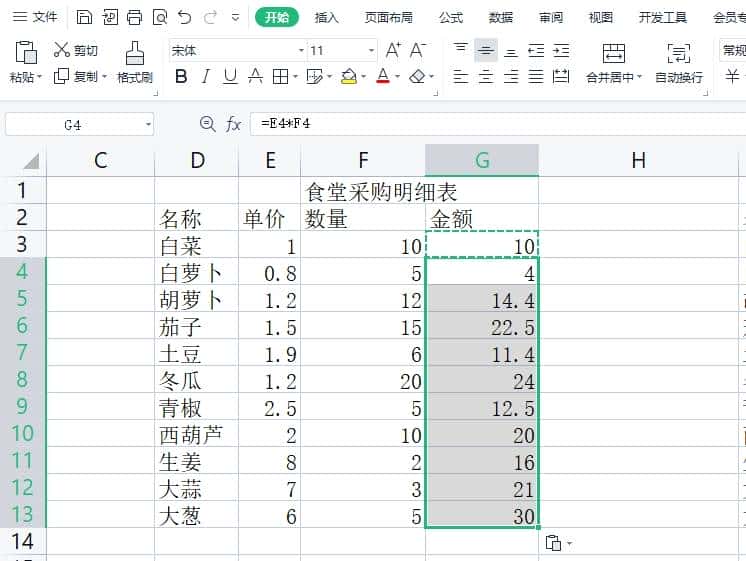Open the font size dropdown 11
This screenshot has width=746, height=561.
tap(371, 50)
